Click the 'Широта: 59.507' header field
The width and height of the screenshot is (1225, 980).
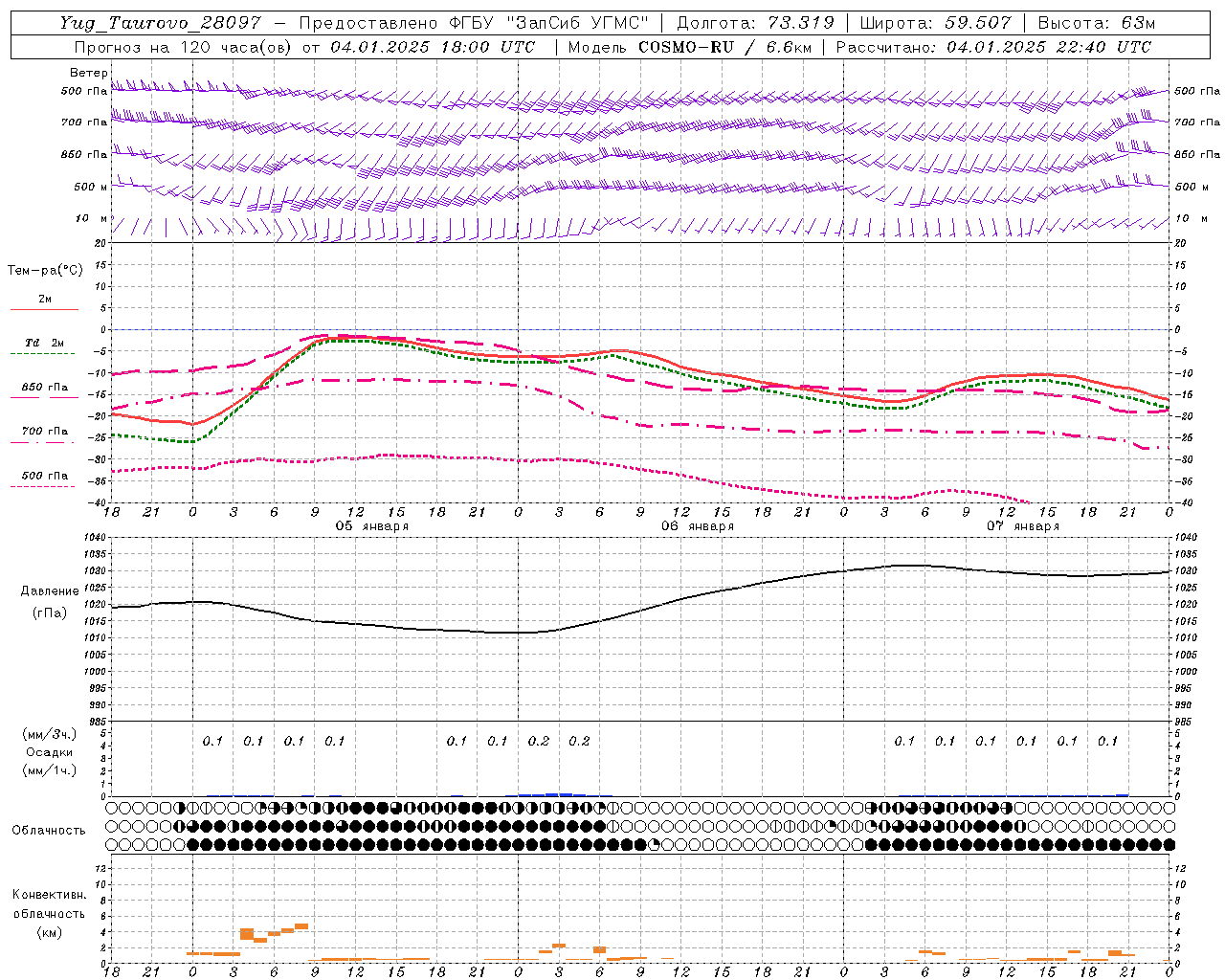click(x=935, y=23)
